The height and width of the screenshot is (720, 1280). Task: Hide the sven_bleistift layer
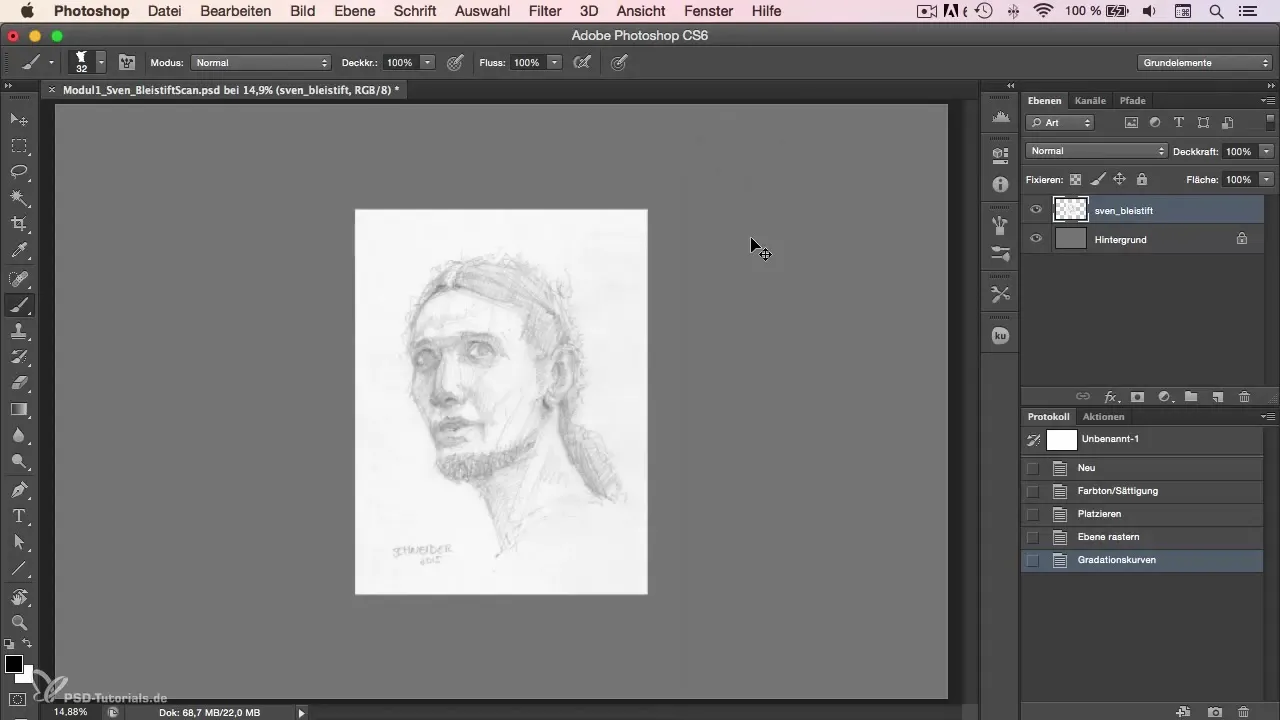(x=1036, y=210)
